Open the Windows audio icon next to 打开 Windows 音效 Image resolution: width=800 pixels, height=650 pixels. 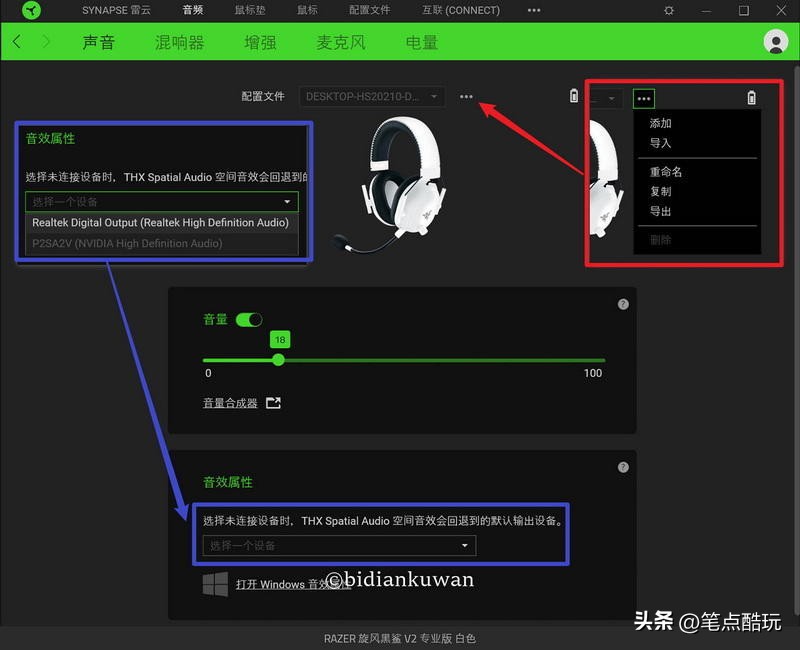click(214, 584)
